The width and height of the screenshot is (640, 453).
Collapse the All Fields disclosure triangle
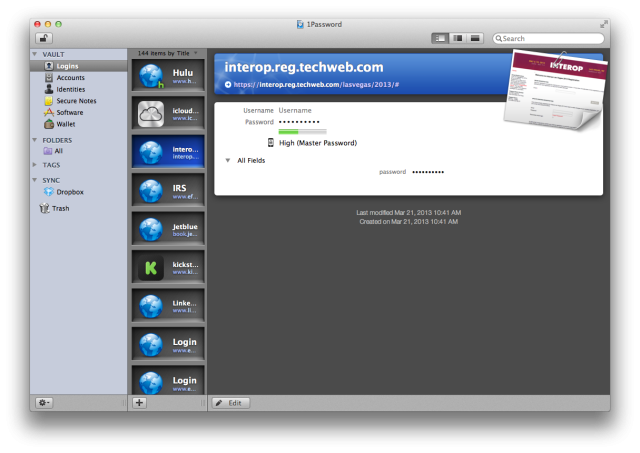click(228, 160)
